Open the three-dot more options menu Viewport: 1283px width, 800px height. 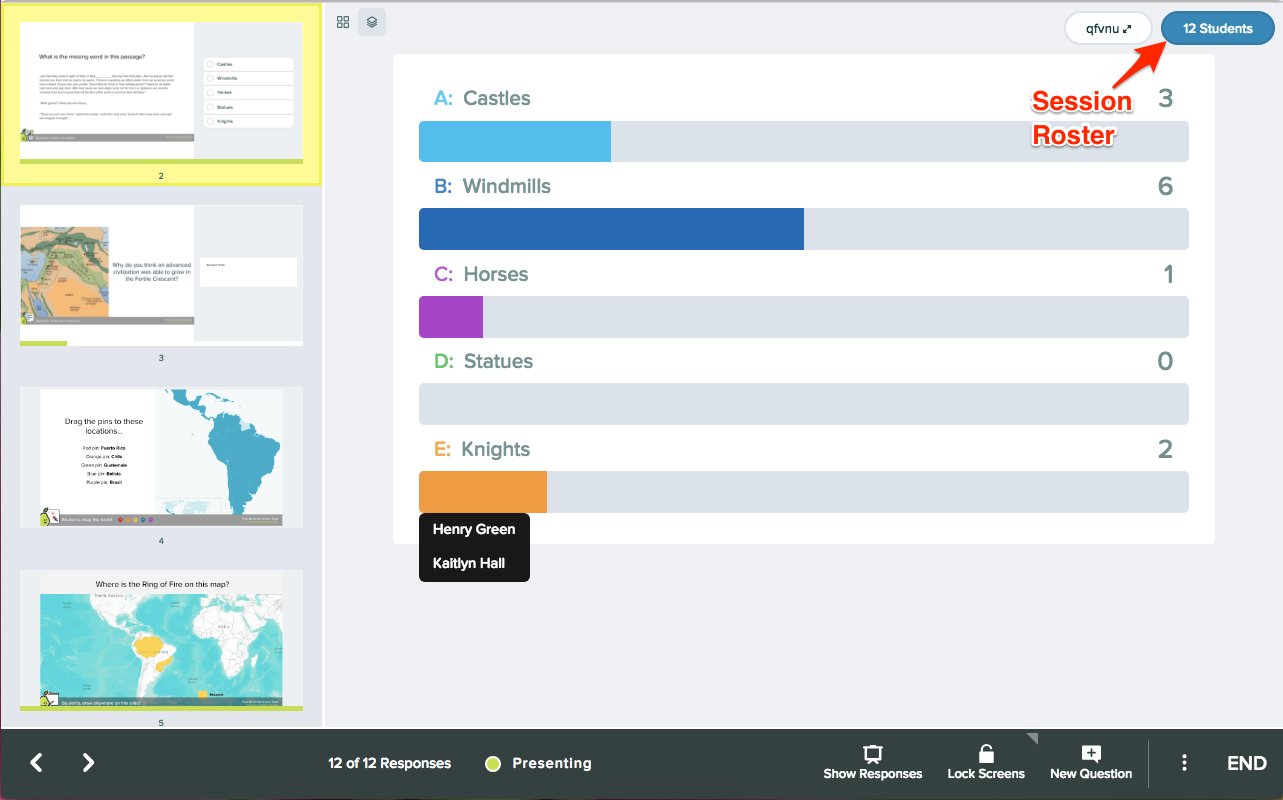tap(1184, 763)
